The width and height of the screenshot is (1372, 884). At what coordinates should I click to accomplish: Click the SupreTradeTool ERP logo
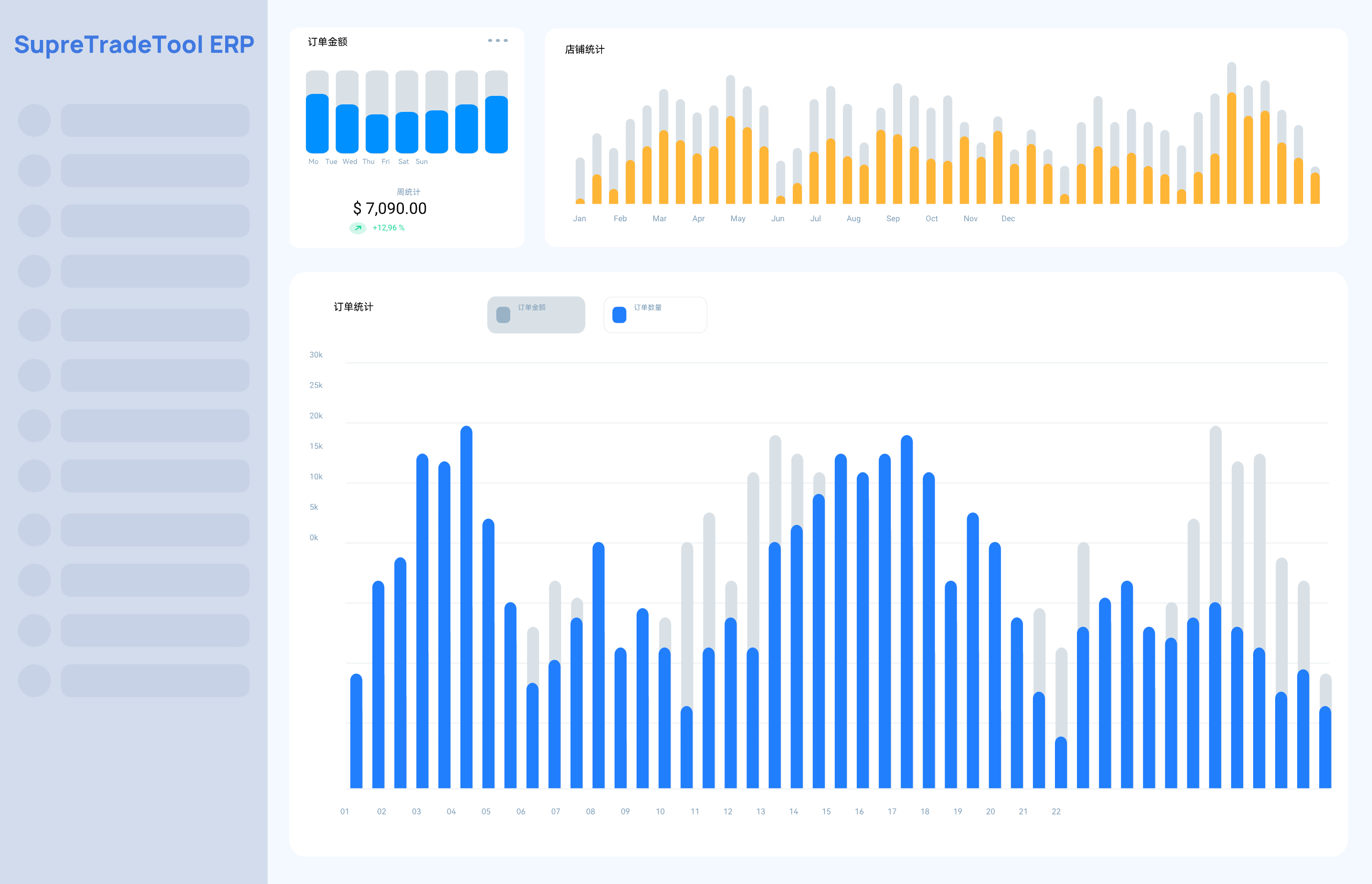click(134, 45)
